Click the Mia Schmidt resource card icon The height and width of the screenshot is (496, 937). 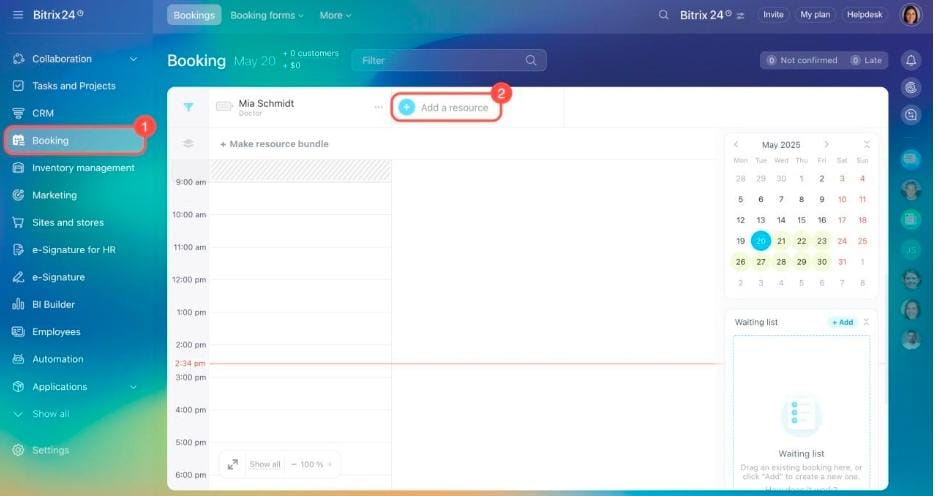pos(224,106)
